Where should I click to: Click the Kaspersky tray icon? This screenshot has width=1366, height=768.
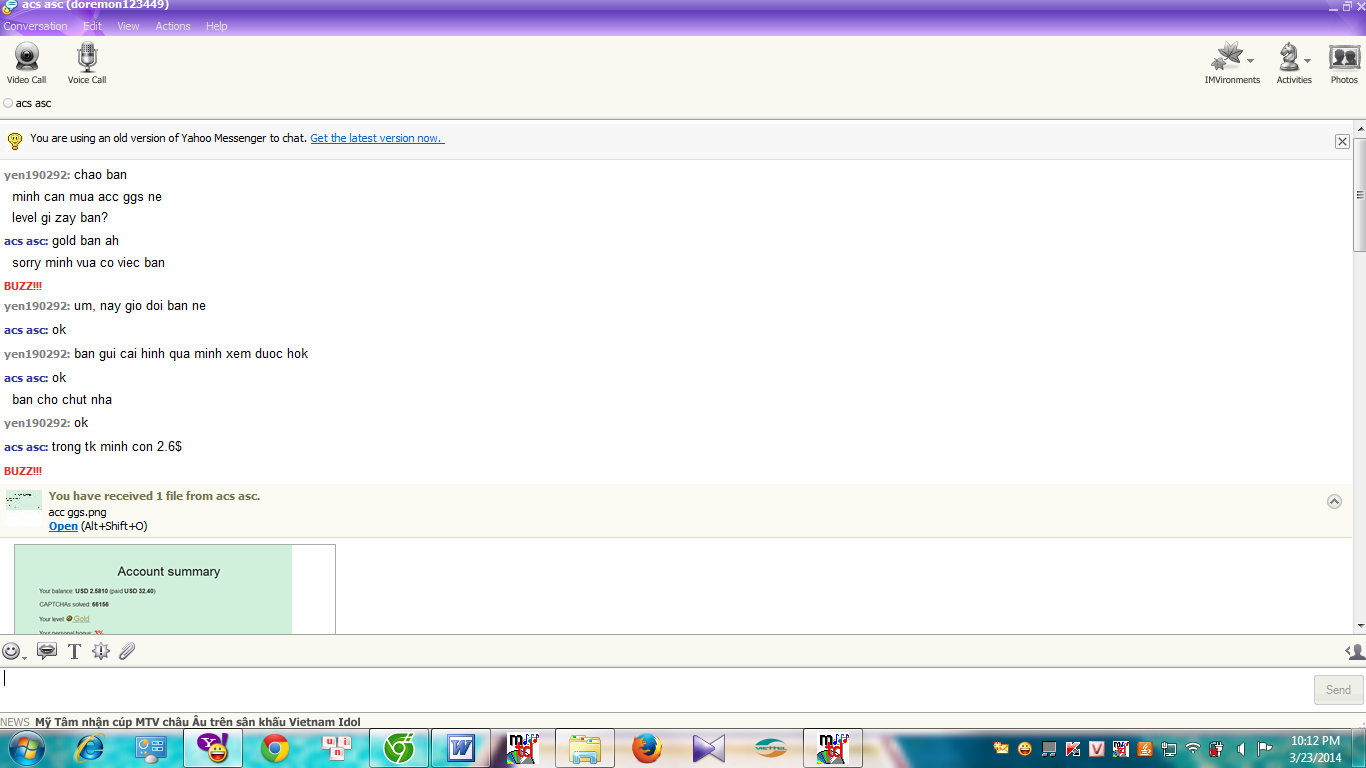tap(1073, 748)
